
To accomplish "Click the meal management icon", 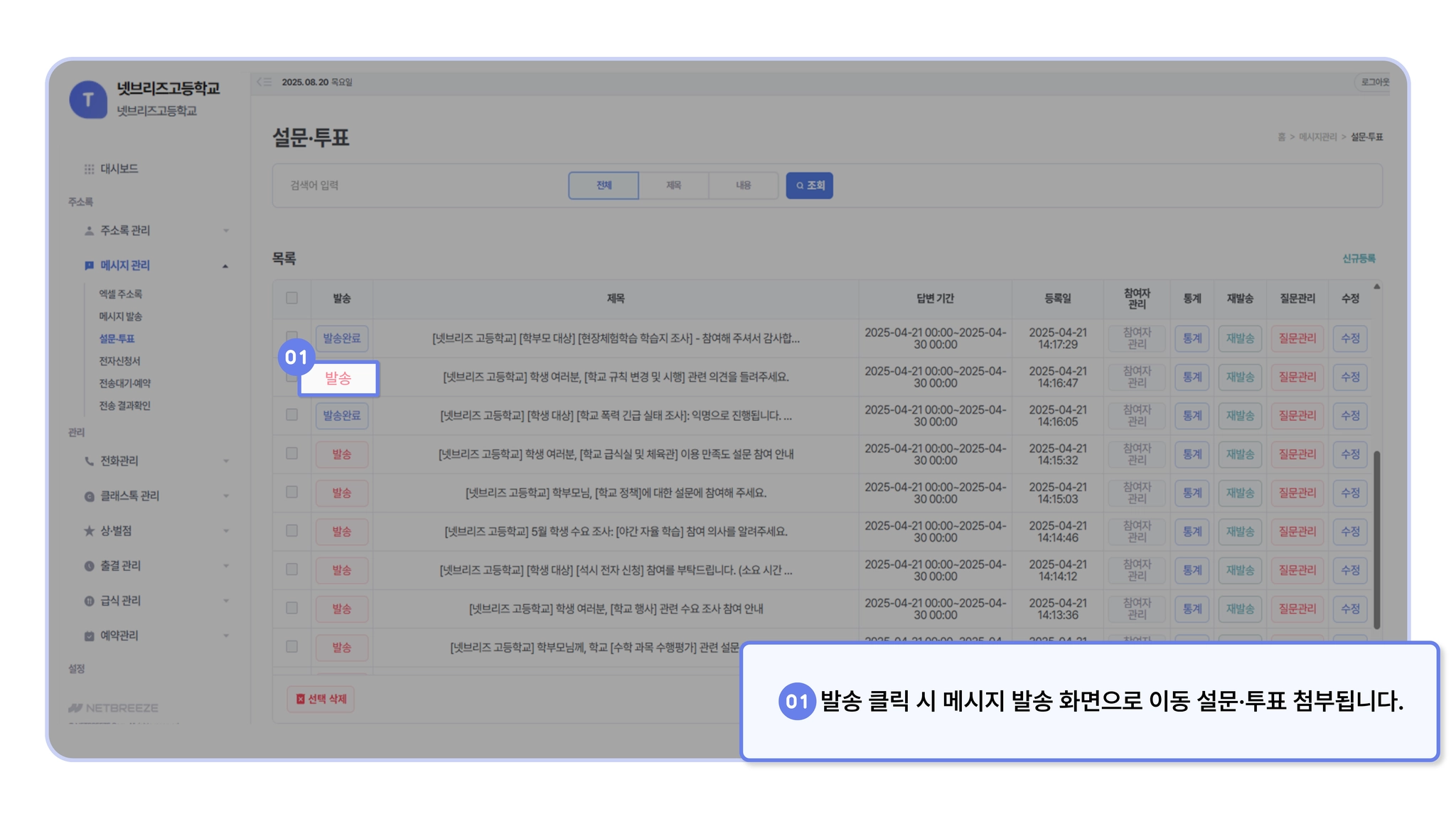I will (x=89, y=601).
